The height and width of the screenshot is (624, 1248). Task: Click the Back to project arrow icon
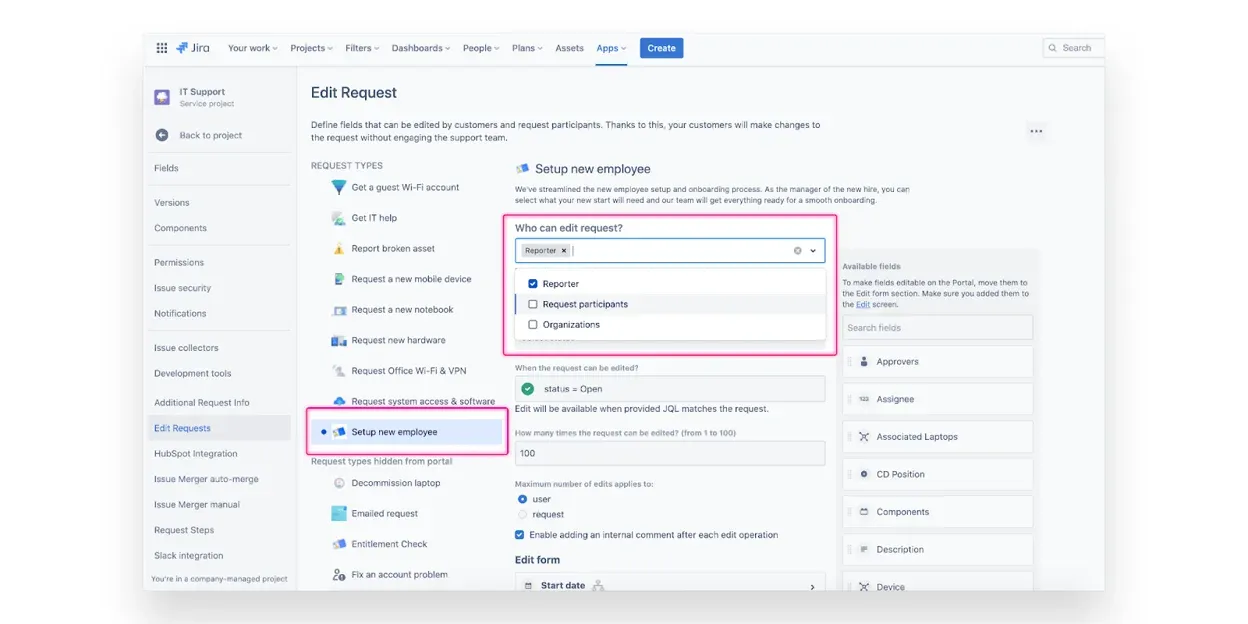coord(162,135)
